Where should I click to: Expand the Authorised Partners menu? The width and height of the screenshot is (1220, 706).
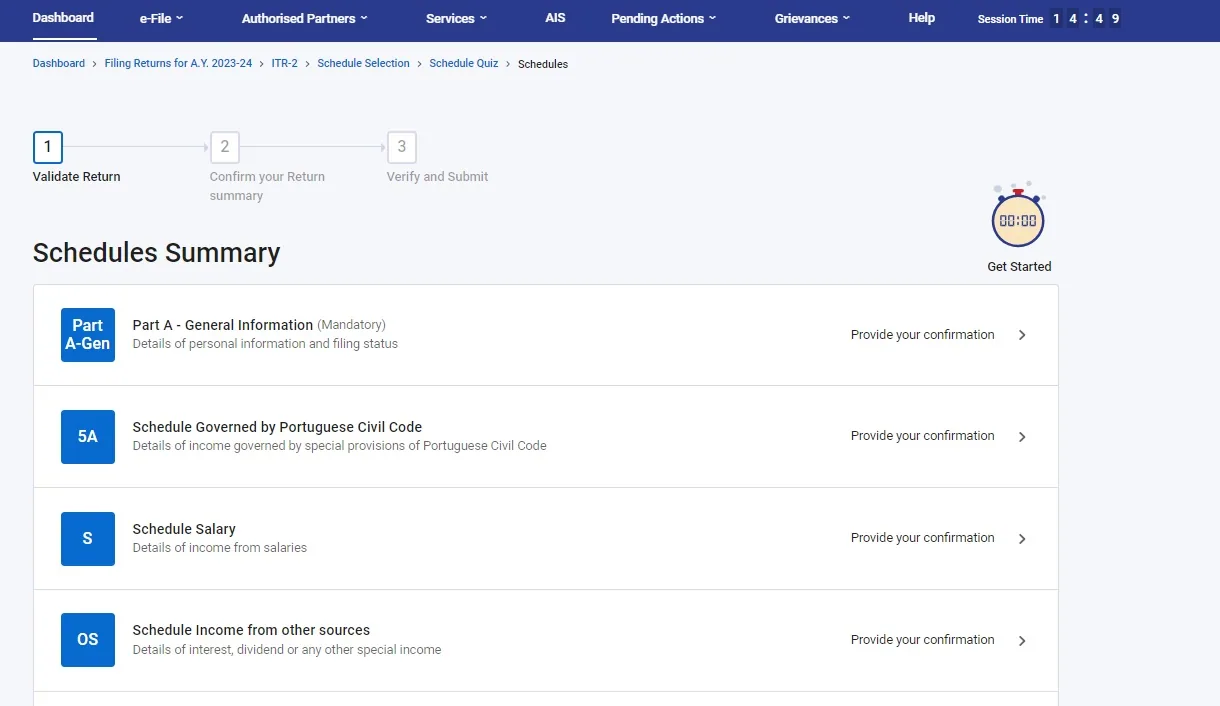[x=305, y=18]
